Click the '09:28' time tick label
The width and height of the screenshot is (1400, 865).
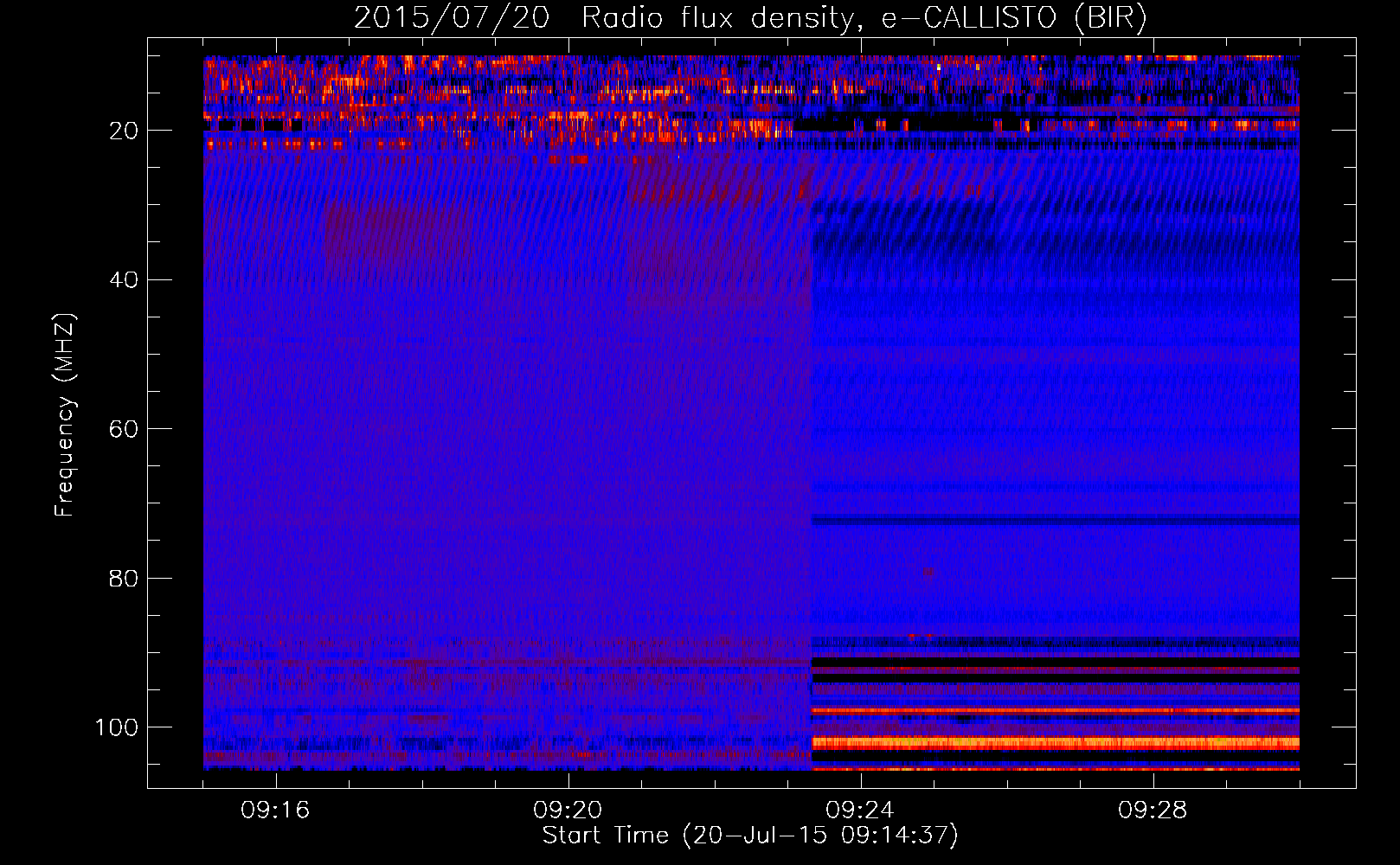click(1153, 811)
